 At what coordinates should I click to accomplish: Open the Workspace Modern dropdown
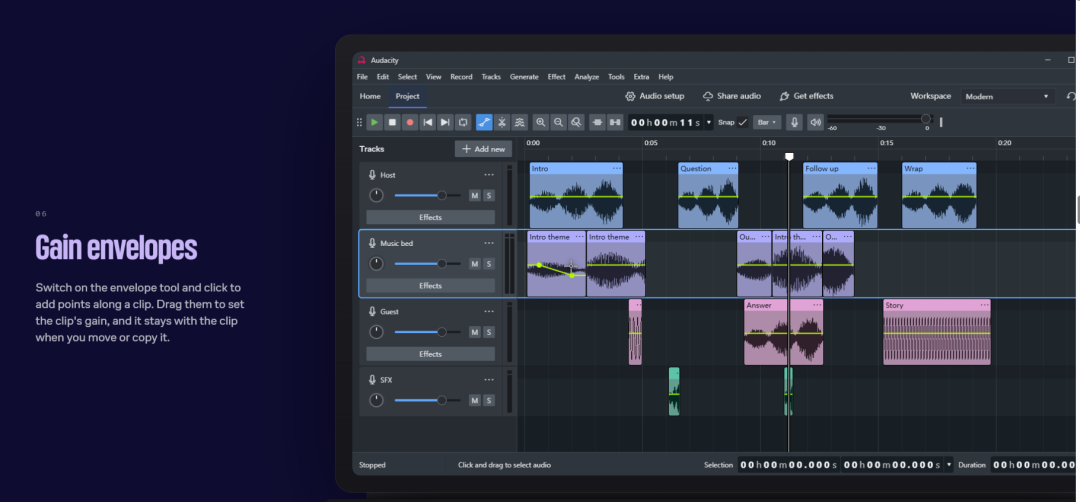(1008, 96)
